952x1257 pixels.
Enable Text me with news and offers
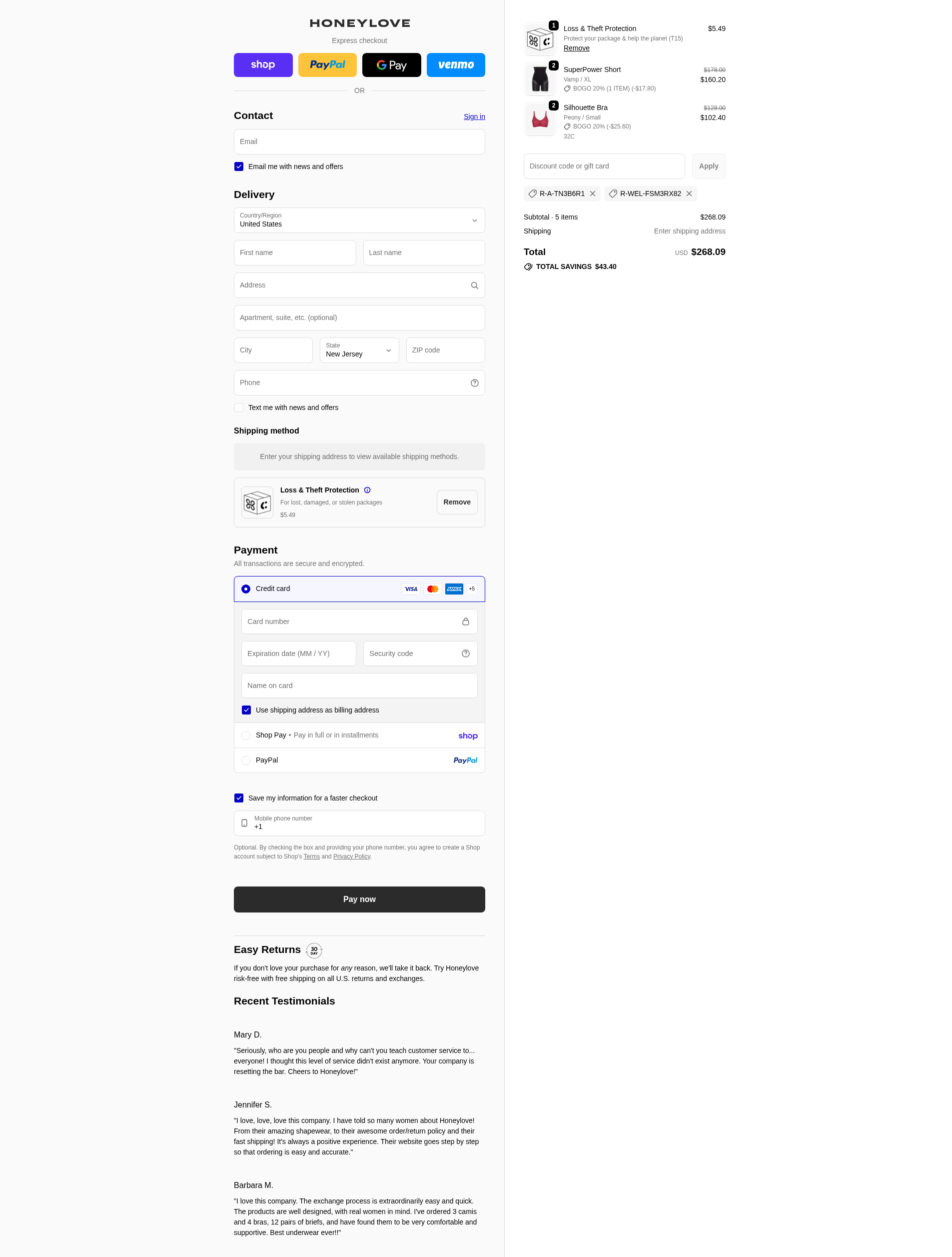tap(238, 407)
